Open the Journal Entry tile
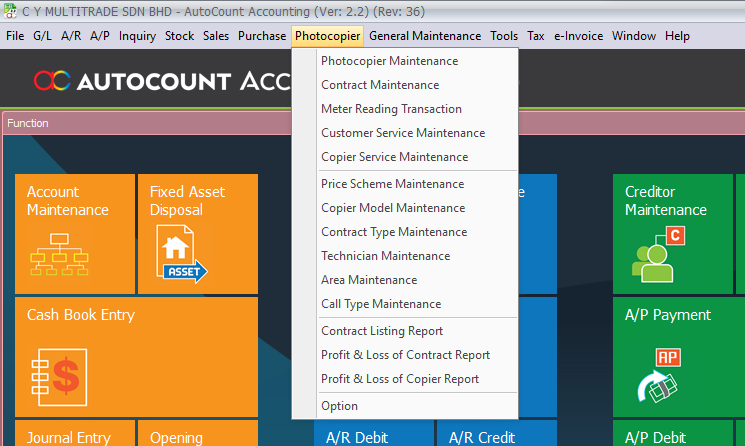This screenshot has width=745, height=446. (x=75, y=433)
